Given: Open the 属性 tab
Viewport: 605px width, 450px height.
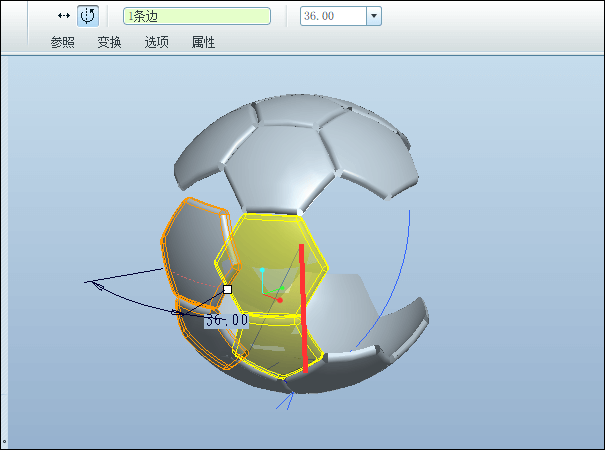Looking at the screenshot, I should click(x=203, y=42).
